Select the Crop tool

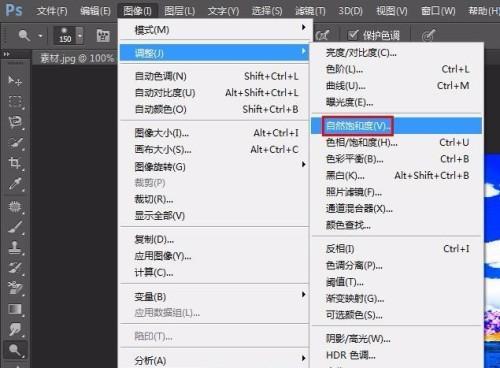(15, 163)
